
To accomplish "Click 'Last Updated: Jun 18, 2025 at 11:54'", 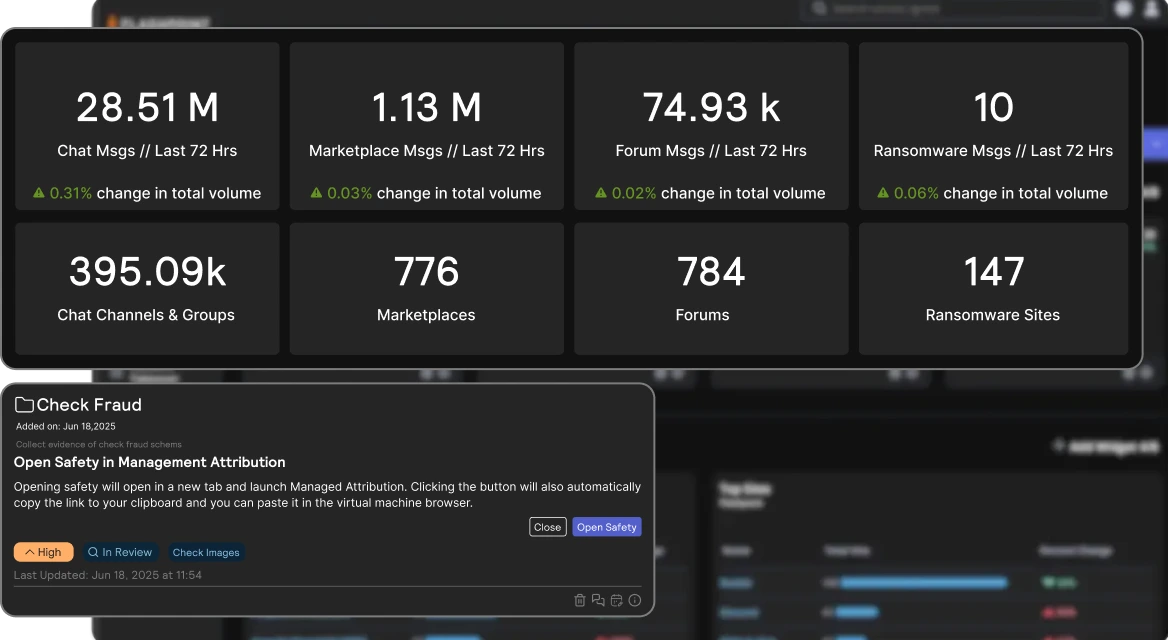I will [x=107, y=575].
